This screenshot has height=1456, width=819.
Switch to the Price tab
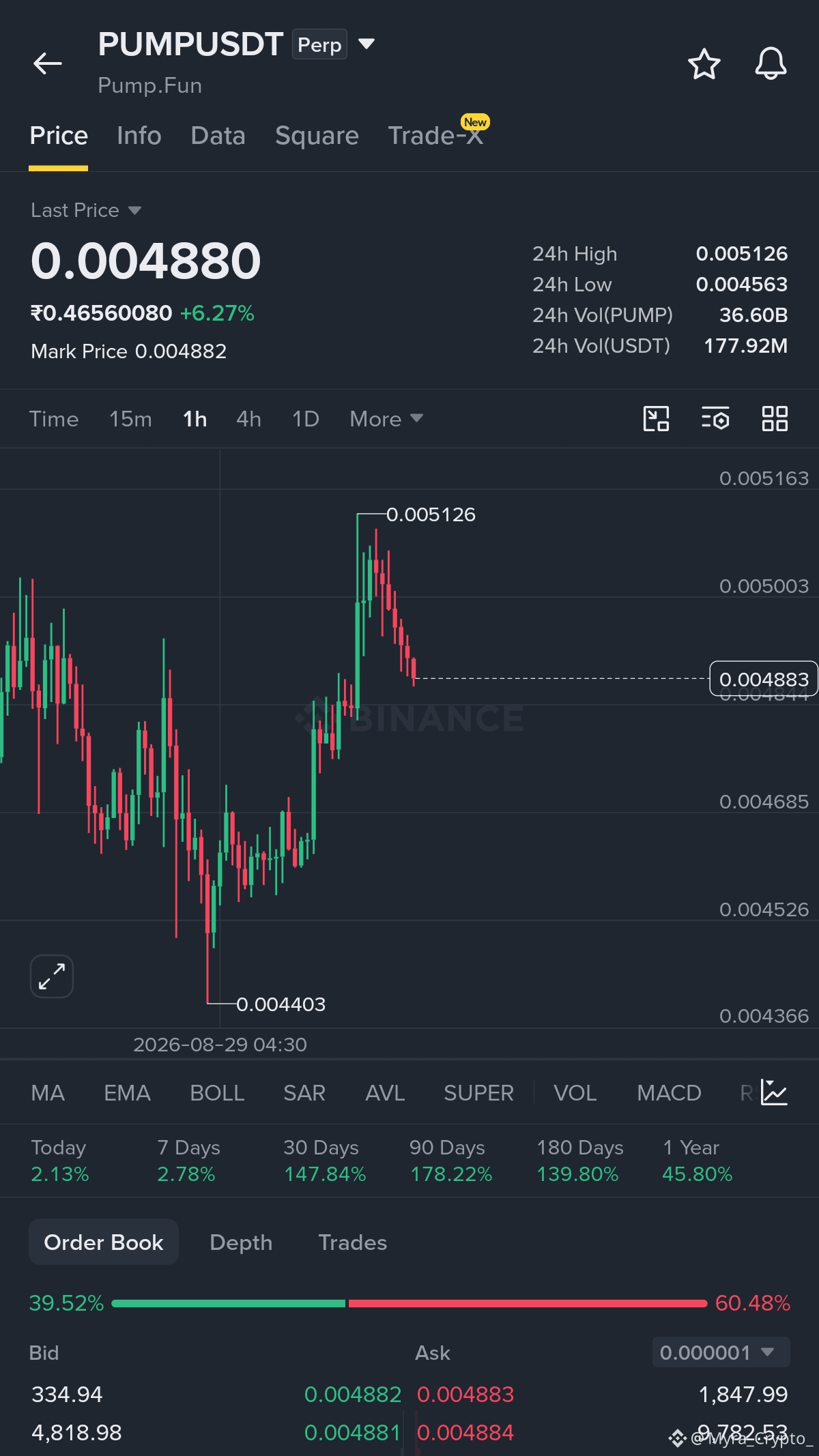pyautogui.click(x=59, y=136)
